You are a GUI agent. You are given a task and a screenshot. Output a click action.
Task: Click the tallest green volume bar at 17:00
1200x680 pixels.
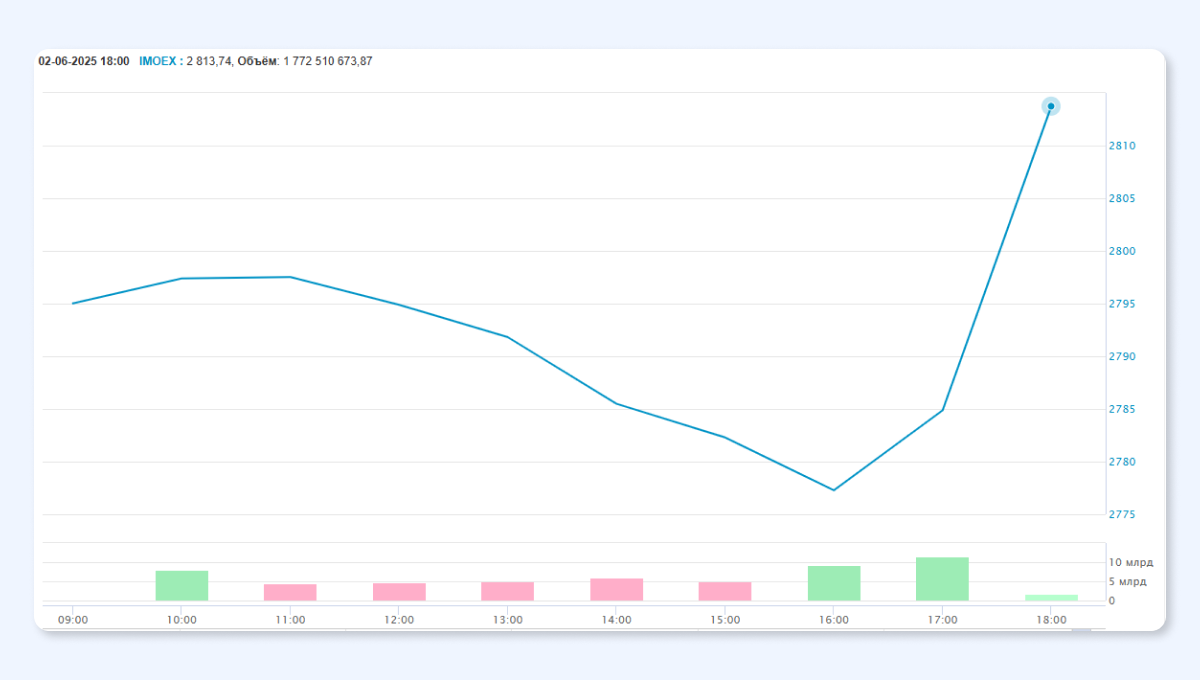942,579
